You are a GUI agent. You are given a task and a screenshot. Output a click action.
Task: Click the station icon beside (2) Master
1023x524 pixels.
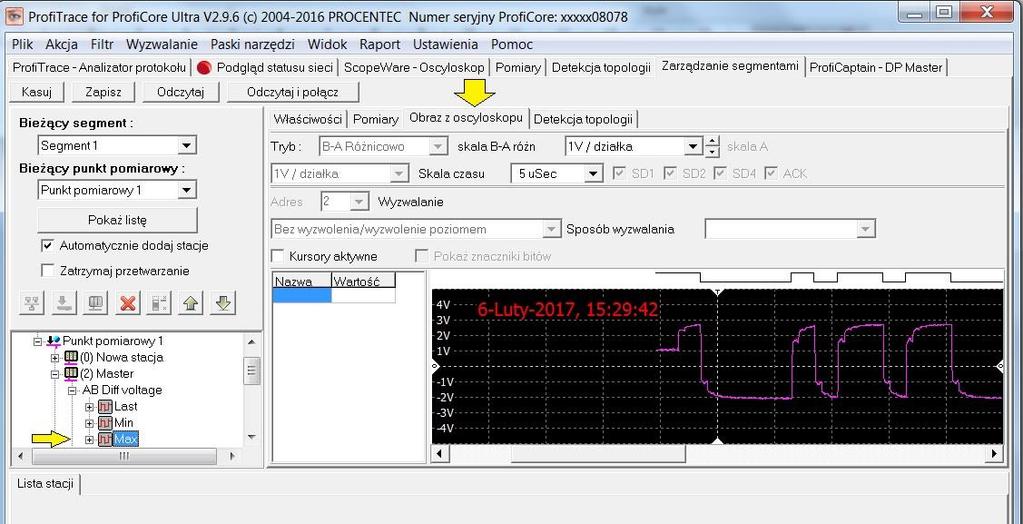pos(70,374)
